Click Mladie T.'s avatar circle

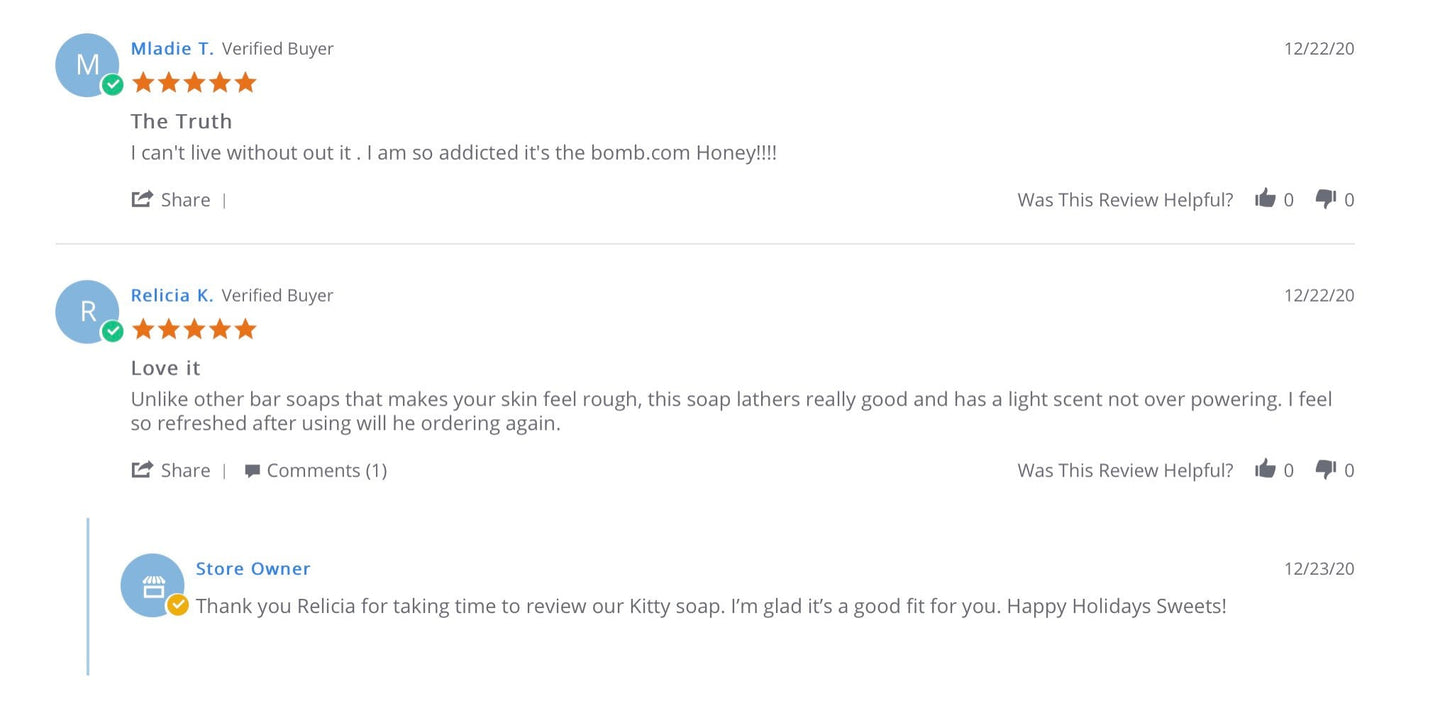(87, 65)
